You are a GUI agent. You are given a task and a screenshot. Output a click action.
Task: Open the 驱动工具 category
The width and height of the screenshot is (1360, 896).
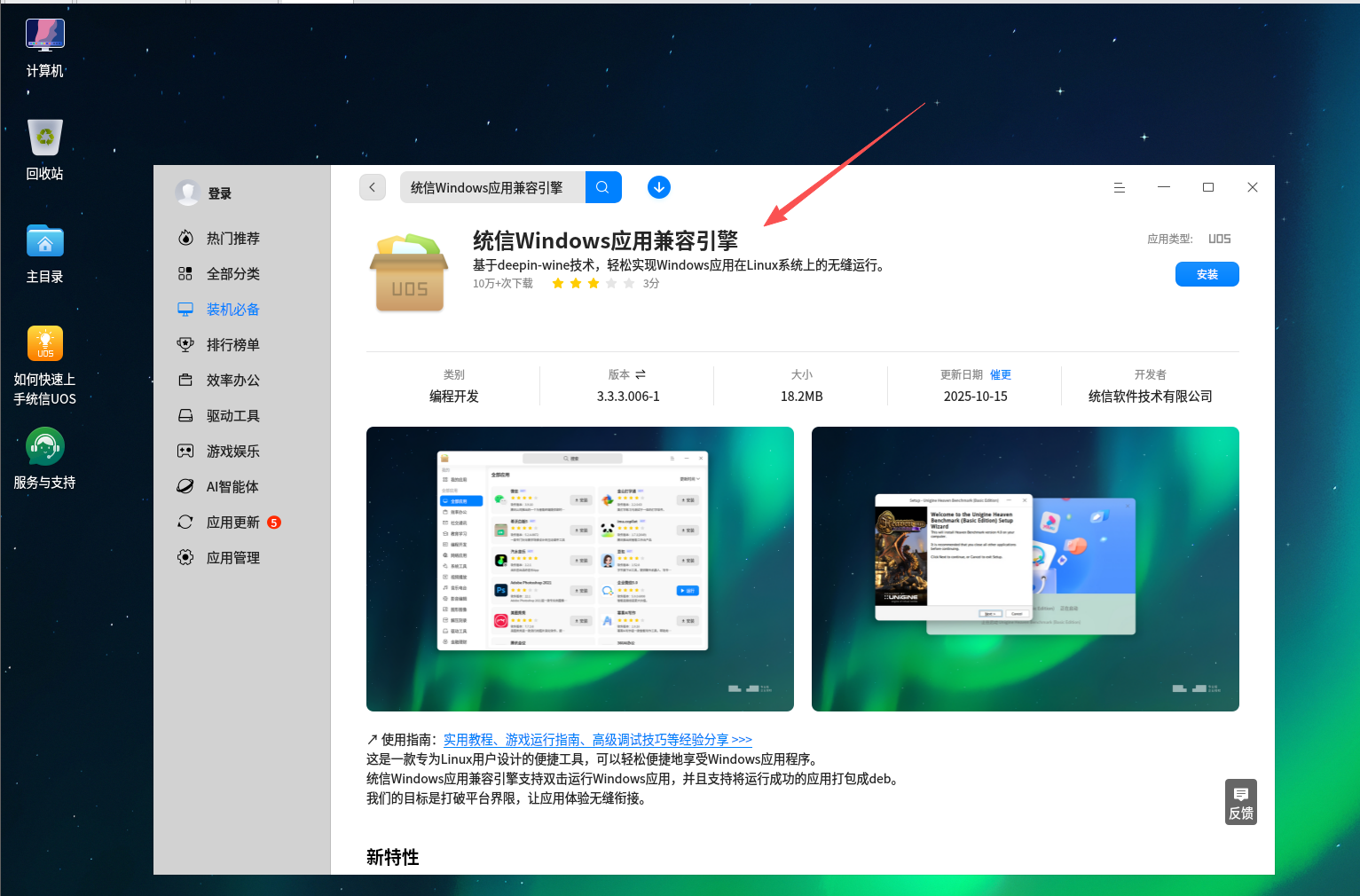pos(233,415)
